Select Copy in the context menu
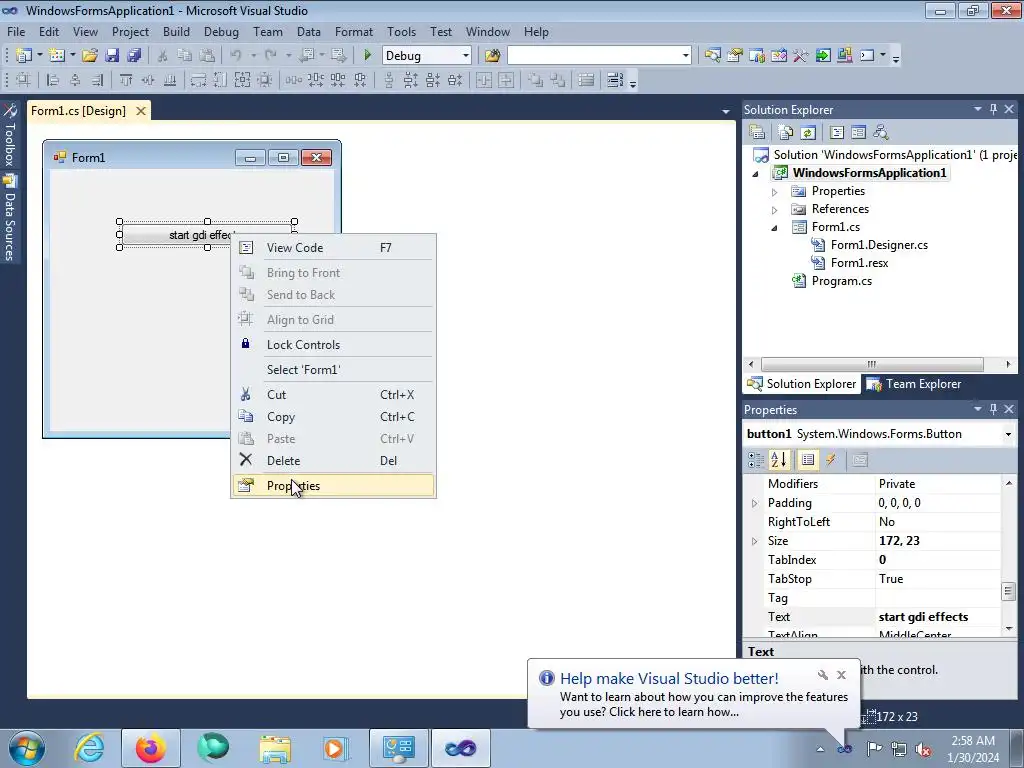This screenshot has height=768, width=1024. [x=333, y=417]
